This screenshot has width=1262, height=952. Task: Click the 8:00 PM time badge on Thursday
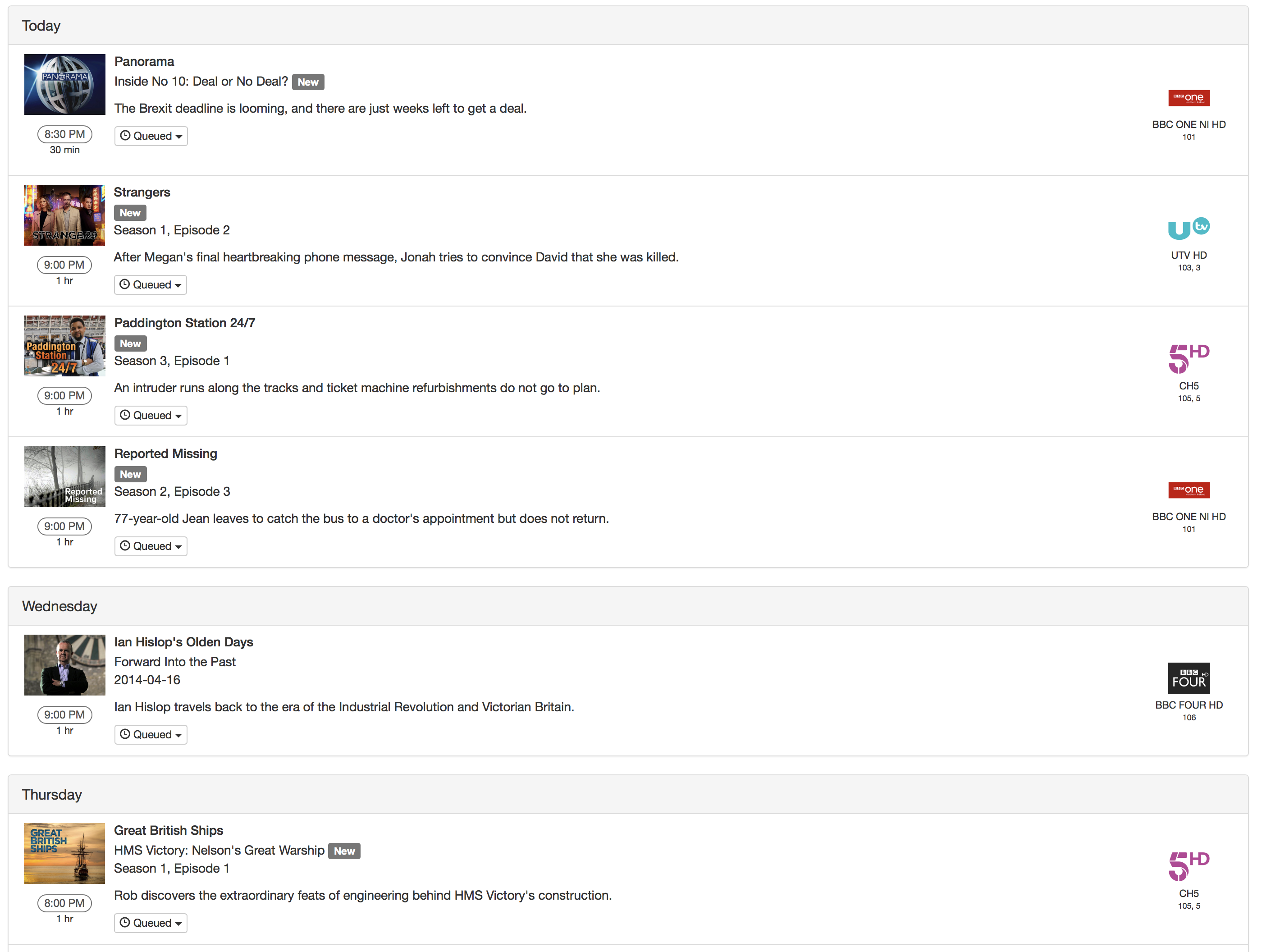pos(64,903)
